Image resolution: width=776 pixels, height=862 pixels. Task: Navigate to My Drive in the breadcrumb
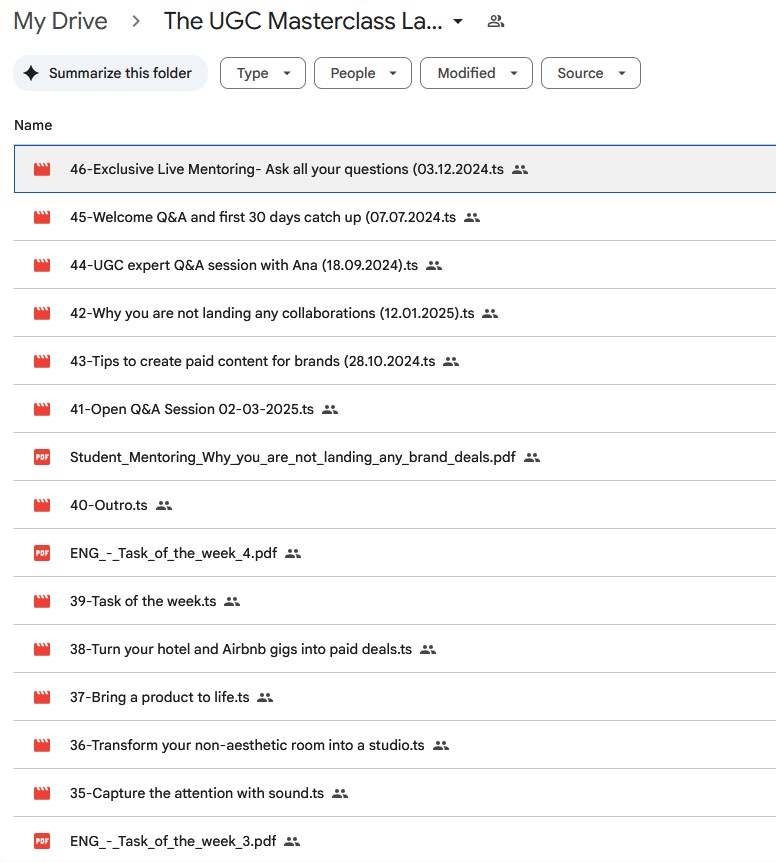61,21
